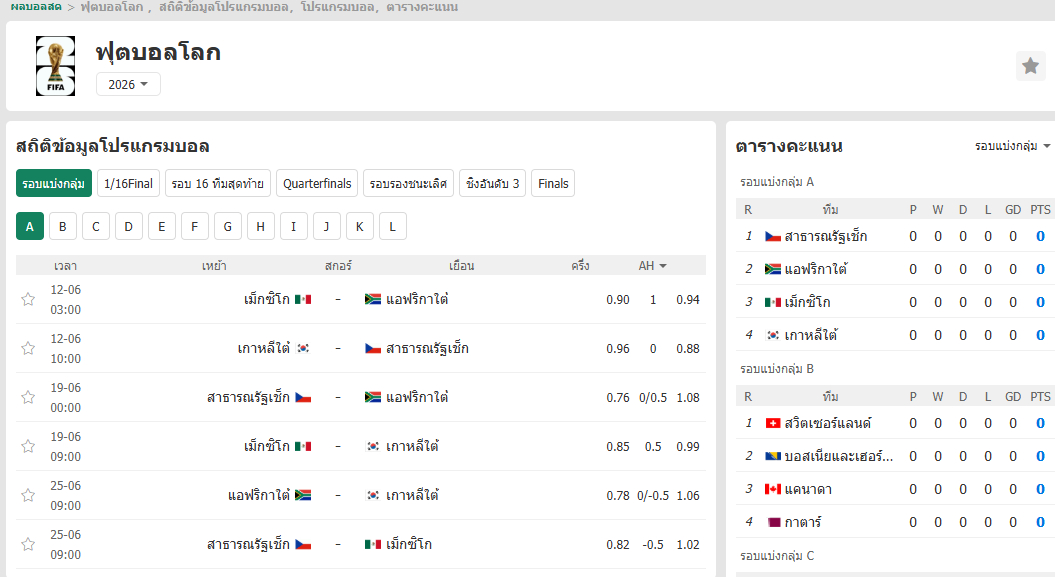This screenshot has height=577, width=1055.
Task: Star the 25-06 South Africa match row
Action: coord(28,496)
